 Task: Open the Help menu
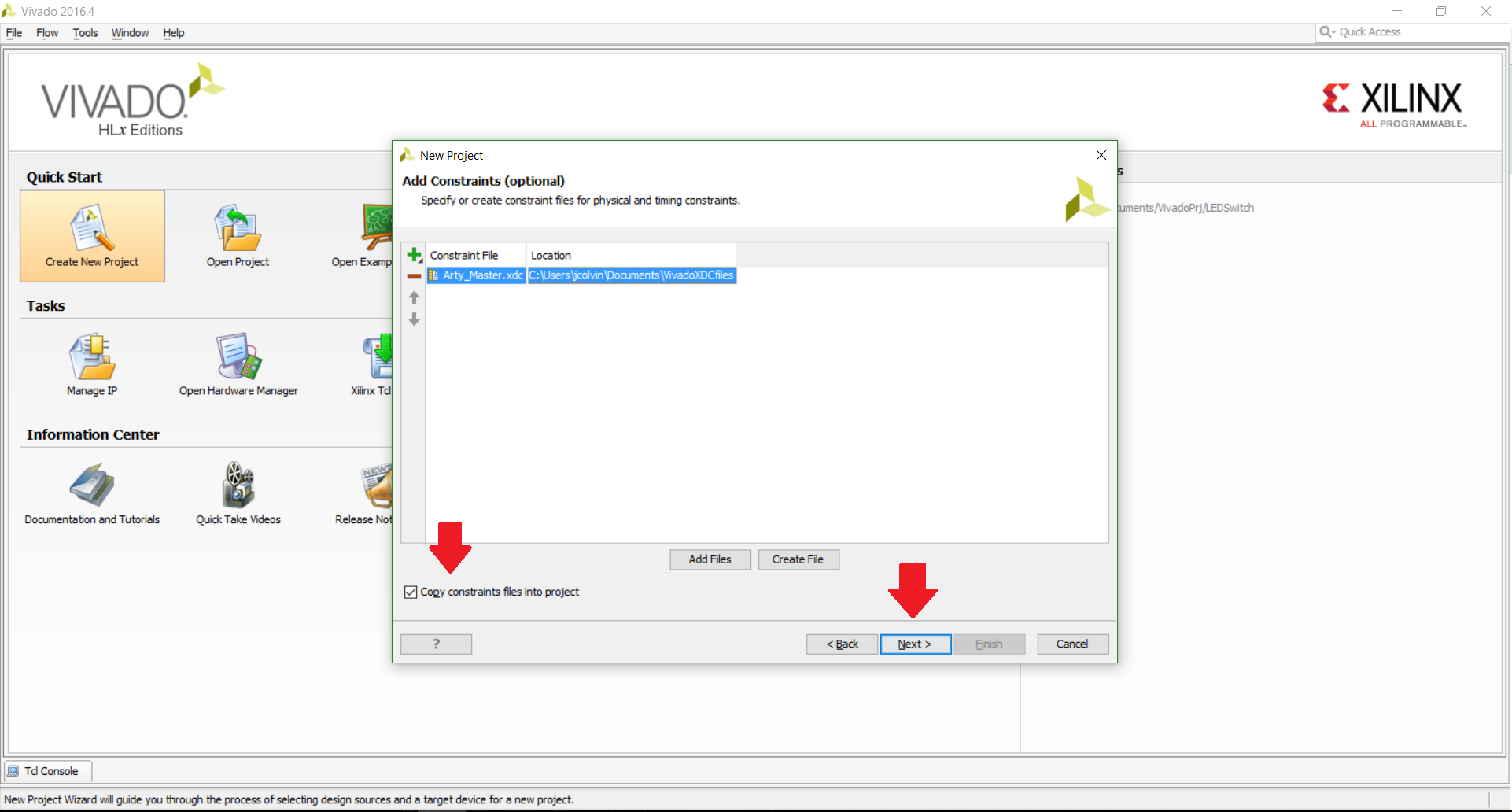tap(174, 33)
